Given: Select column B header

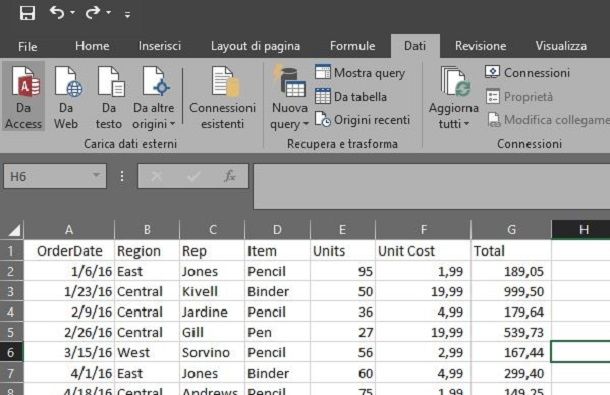Looking at the screenshot, I should click(147, 230).
